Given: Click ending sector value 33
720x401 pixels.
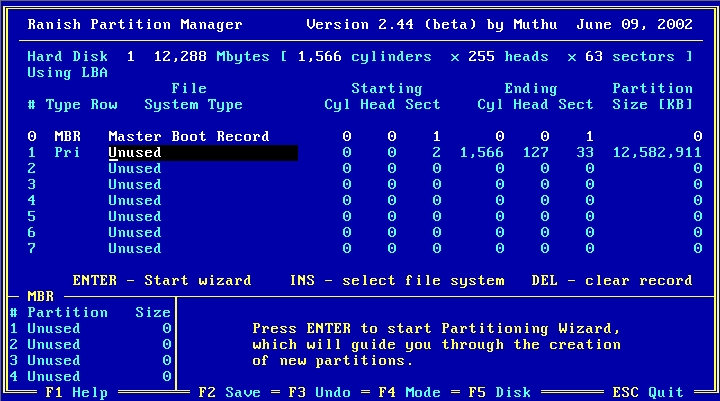Looking at the screenshot, I should tap(585, 152).
